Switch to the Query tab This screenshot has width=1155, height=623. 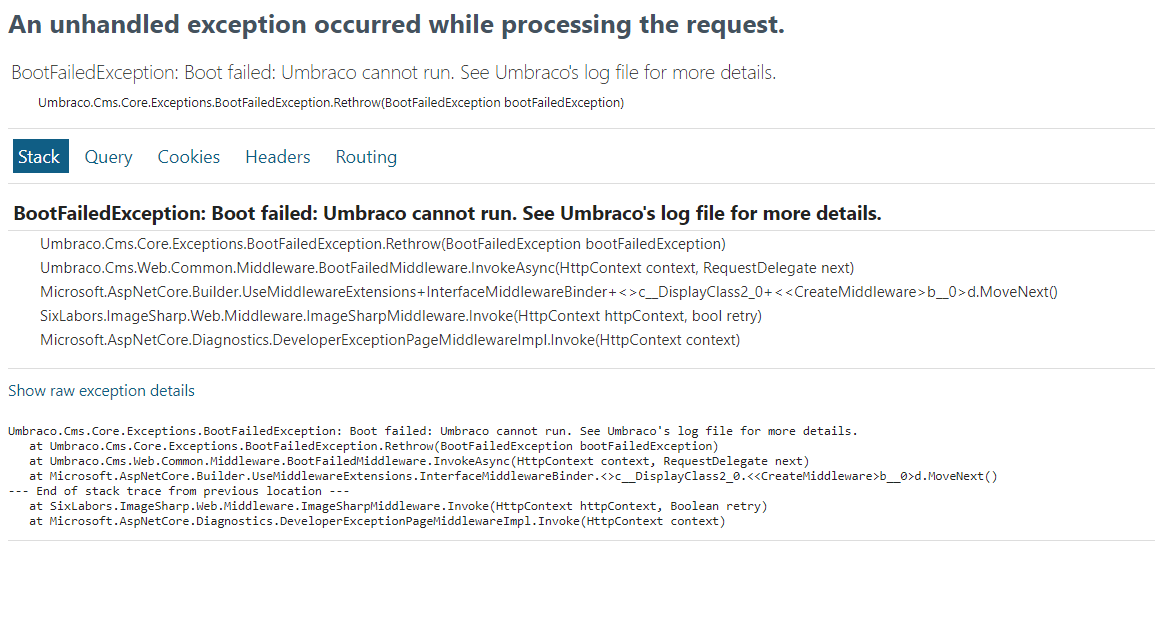click(108, 157)
